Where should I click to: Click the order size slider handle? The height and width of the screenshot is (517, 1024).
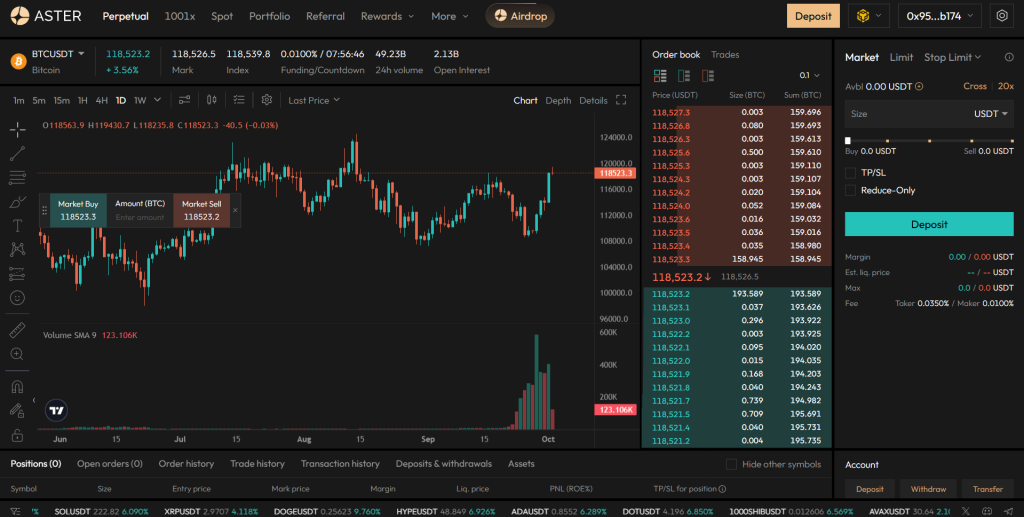coord(848,140)
